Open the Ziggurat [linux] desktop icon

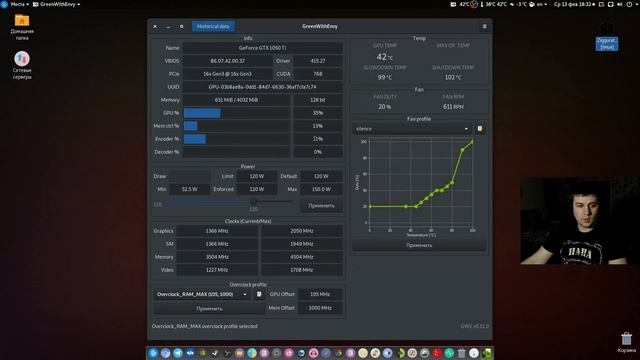coord(607,37)
